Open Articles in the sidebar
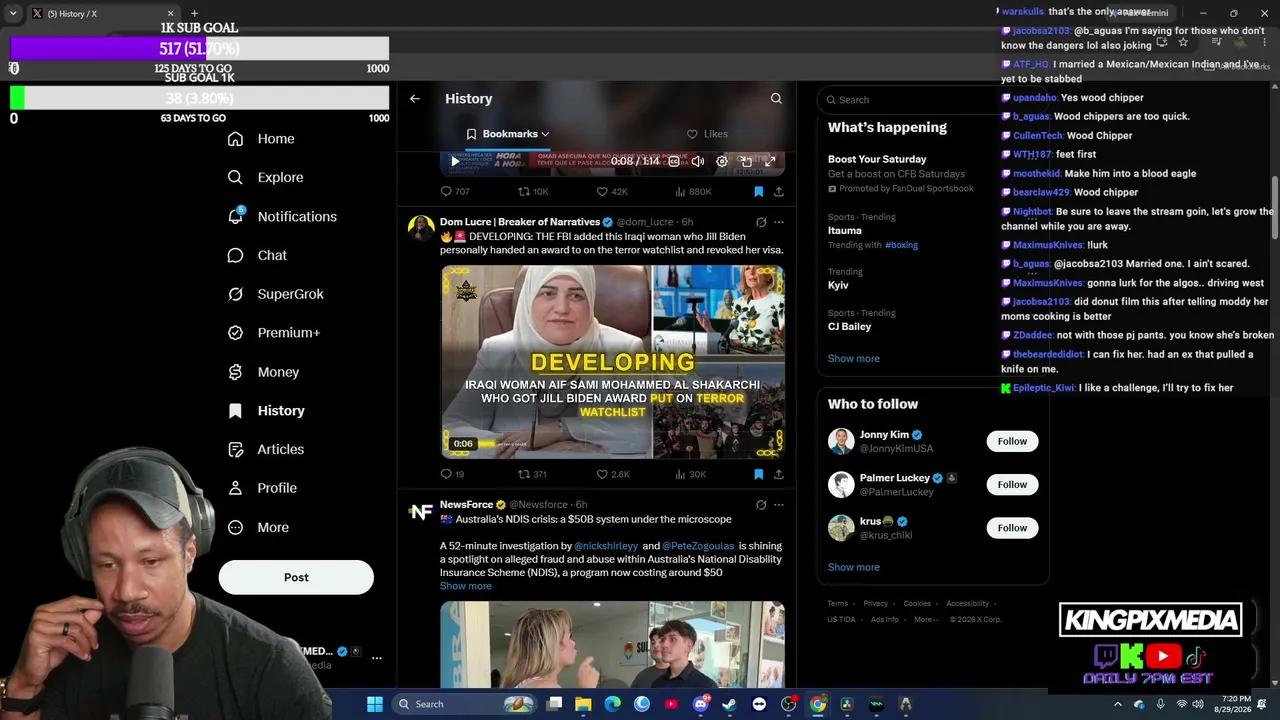This screenshot has width=1280, height=720. (x=265, y=449)
